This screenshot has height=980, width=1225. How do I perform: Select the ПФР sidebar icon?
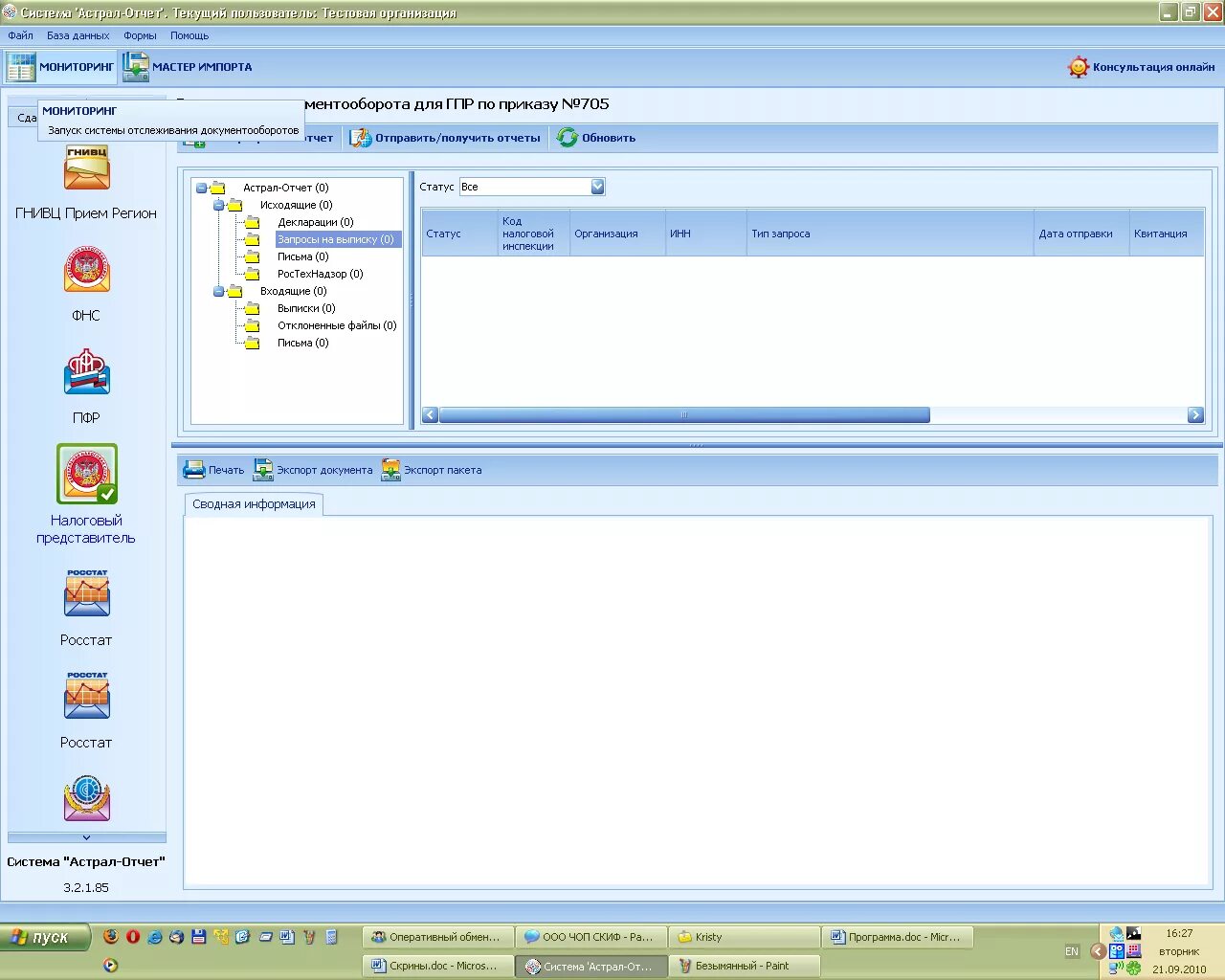(86, 372)
